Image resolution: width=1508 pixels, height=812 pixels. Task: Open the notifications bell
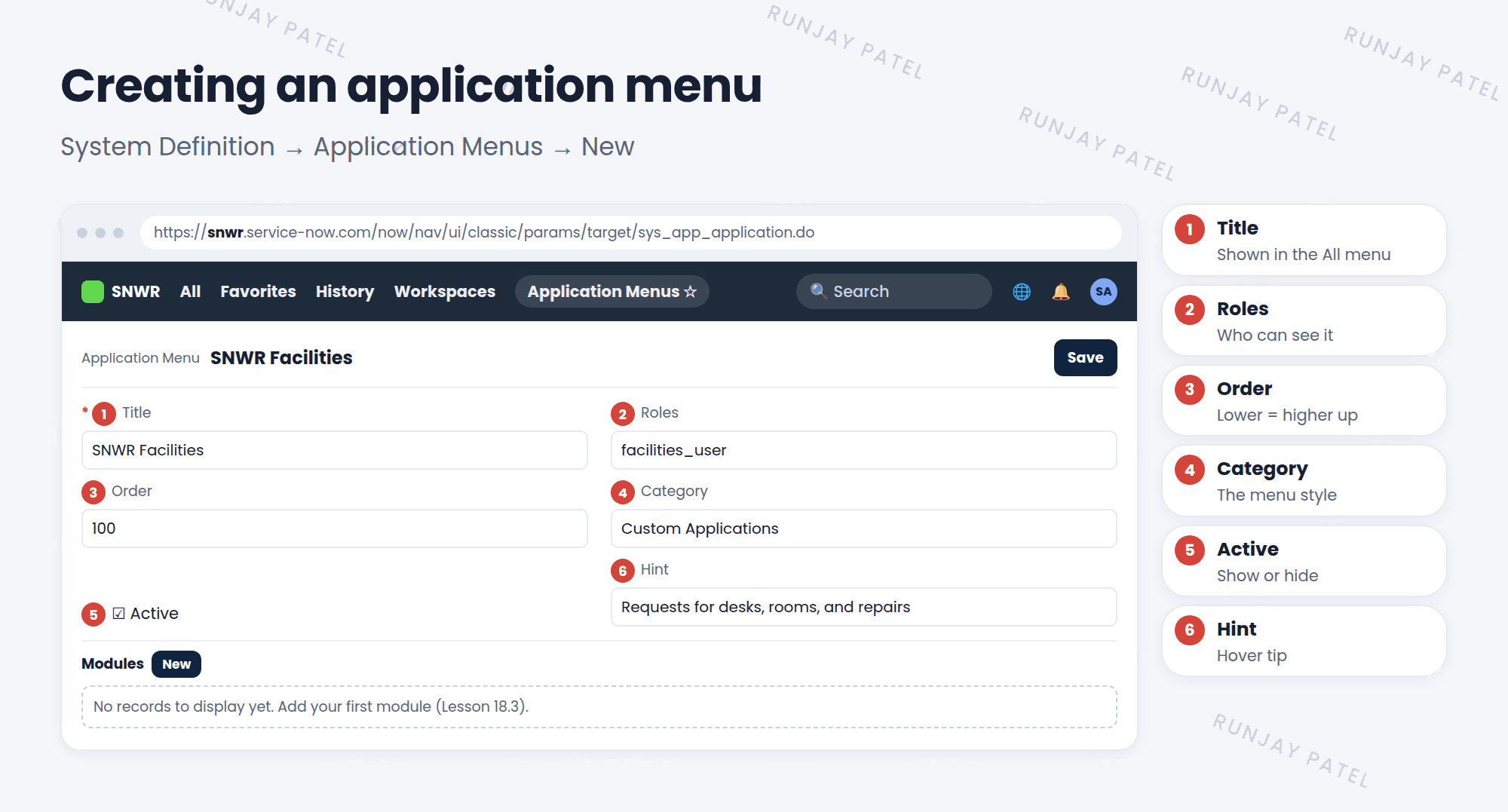coord(1061,292)
